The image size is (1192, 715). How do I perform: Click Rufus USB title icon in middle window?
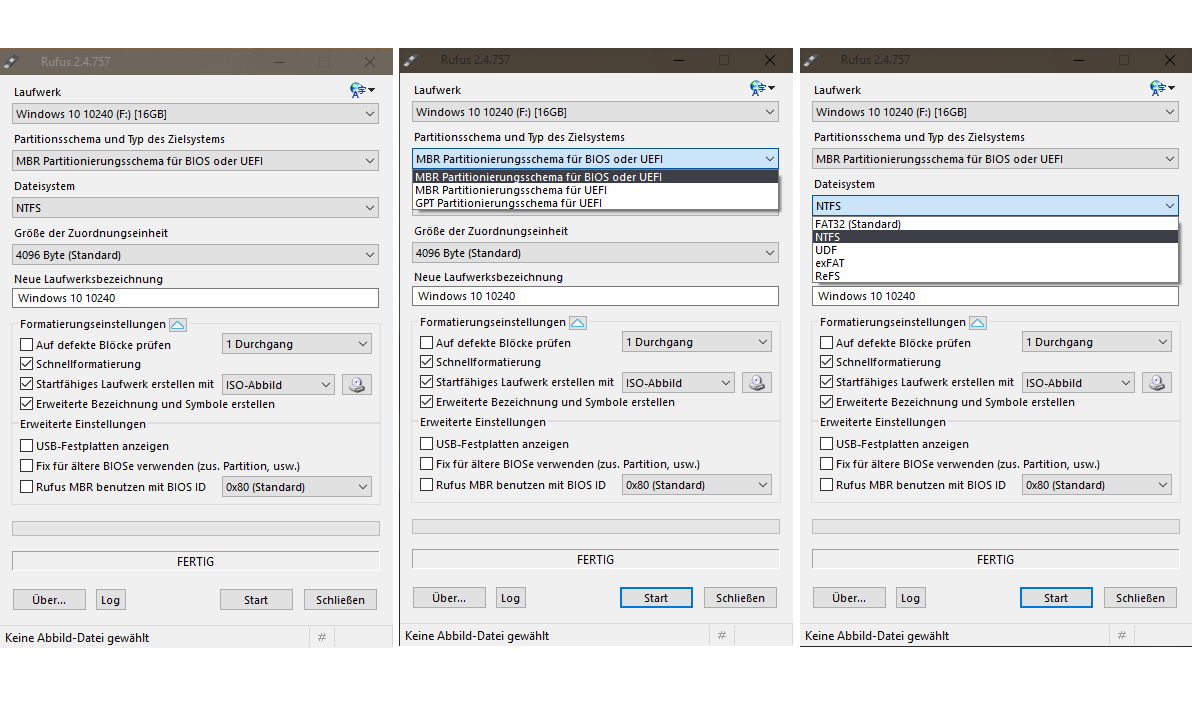point(411,60)
